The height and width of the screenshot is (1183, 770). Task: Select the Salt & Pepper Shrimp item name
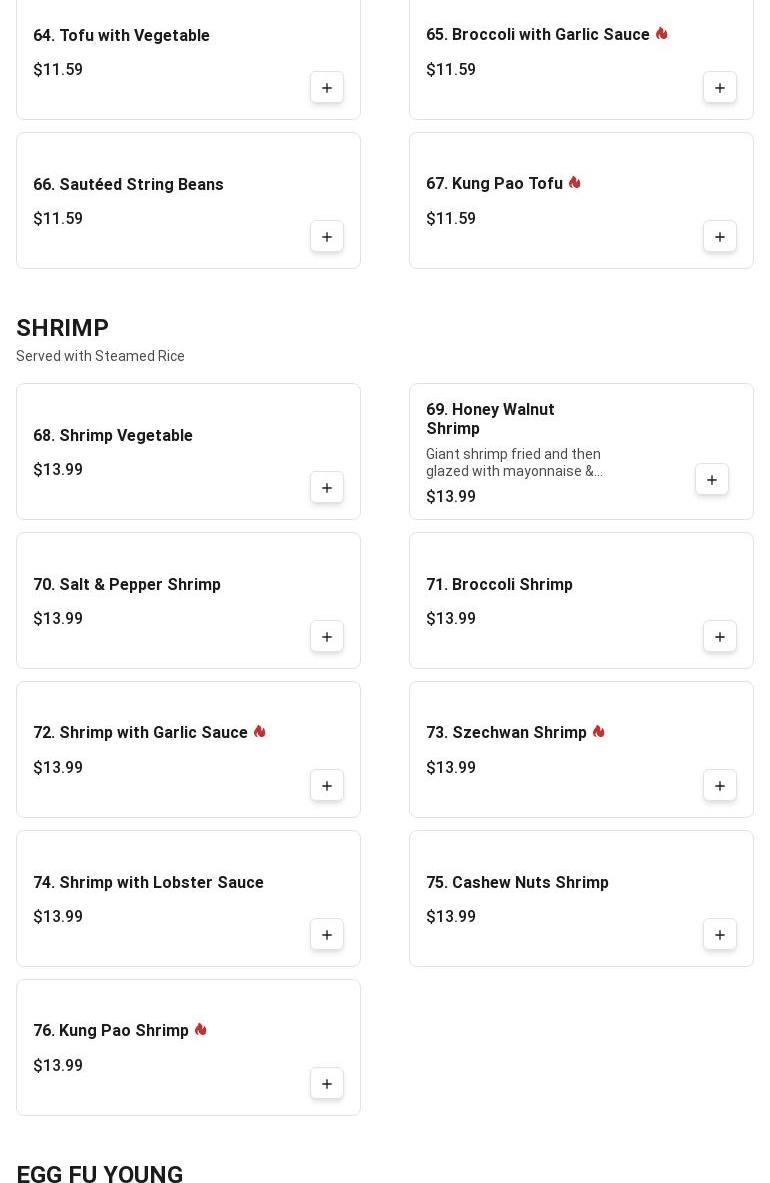[x=127, y=585]
